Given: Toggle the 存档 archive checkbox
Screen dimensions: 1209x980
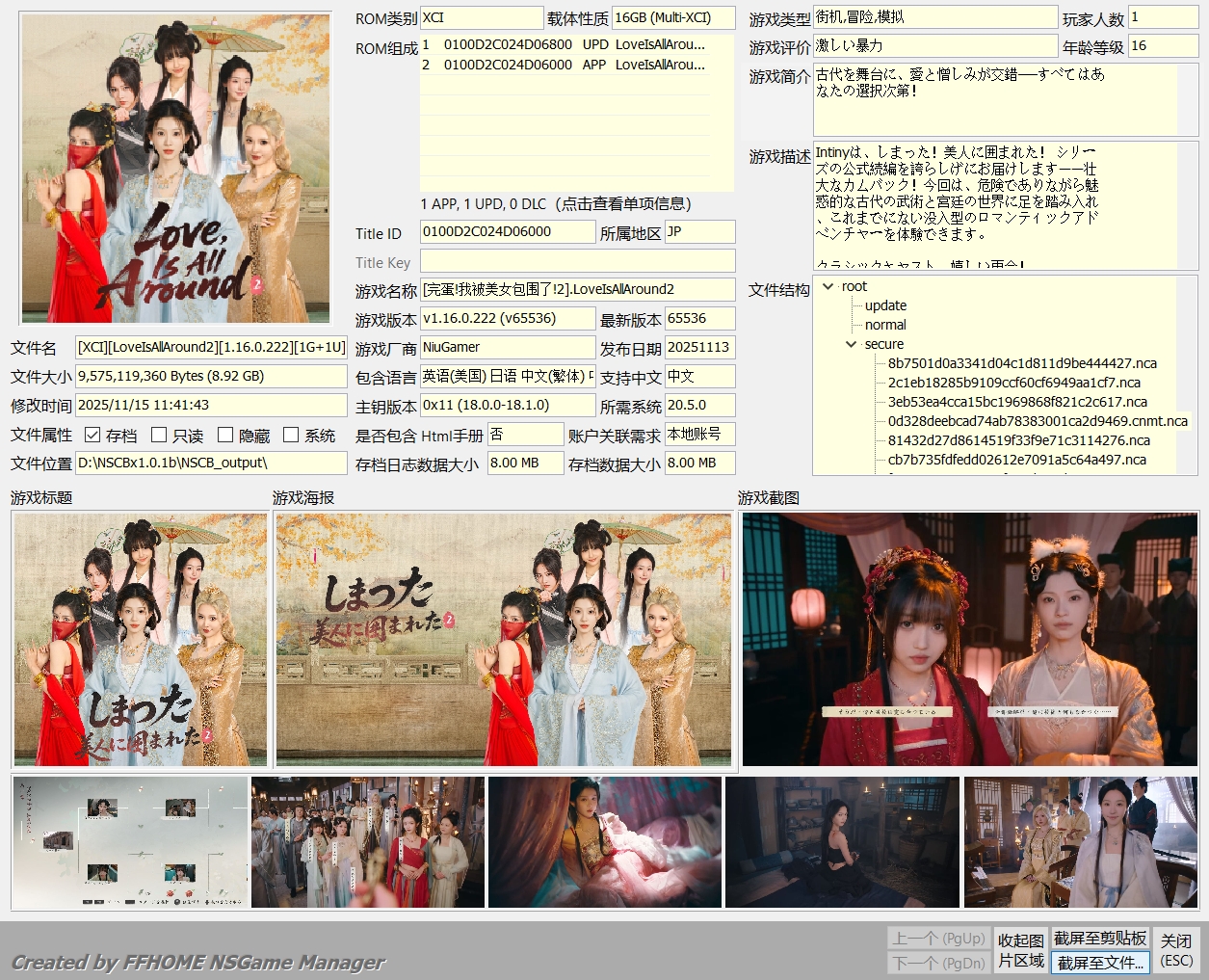Looking at the screenshot, I should click(92, 436).
